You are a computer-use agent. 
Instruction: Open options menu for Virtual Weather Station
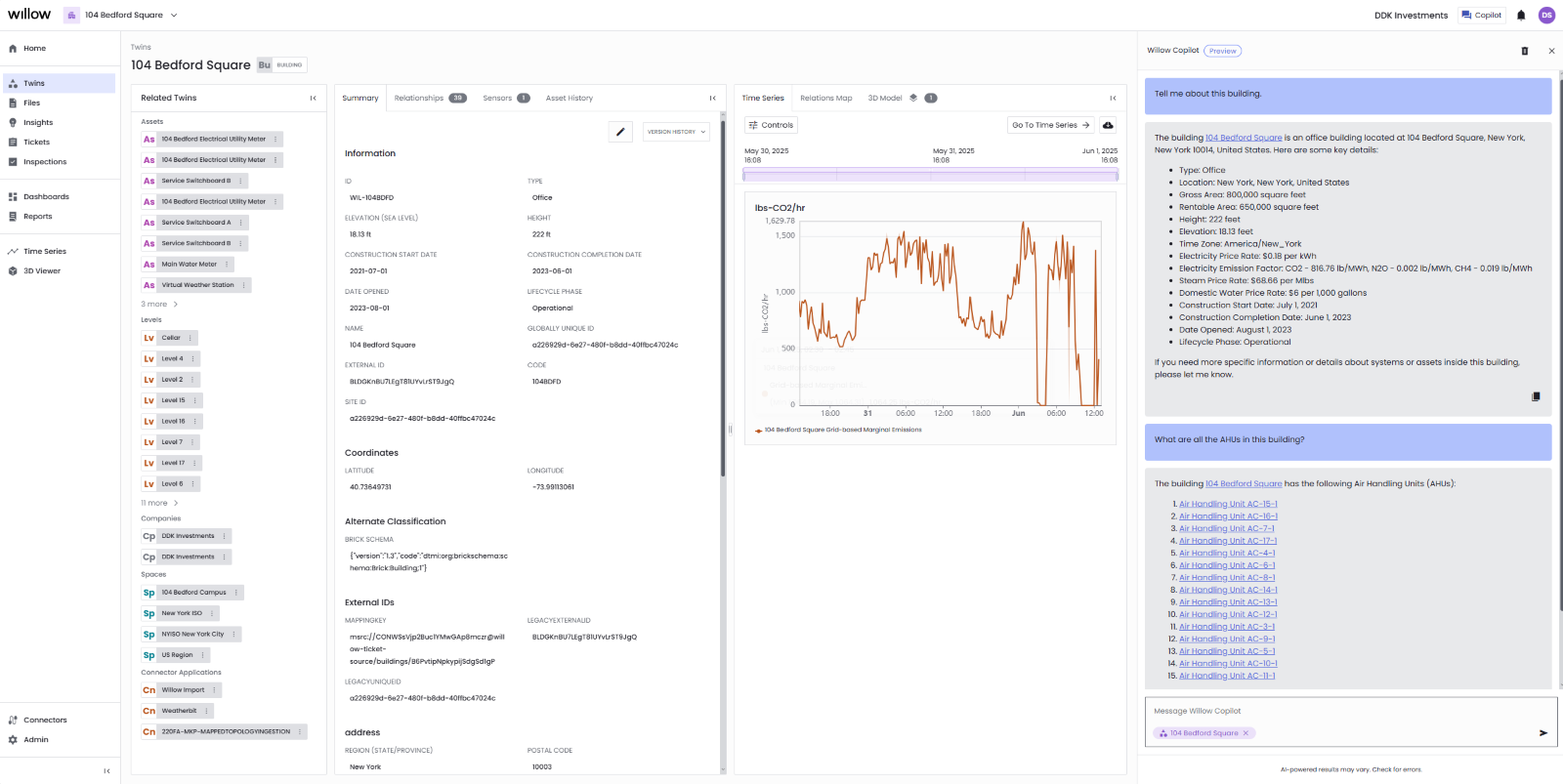pos(243,285)
